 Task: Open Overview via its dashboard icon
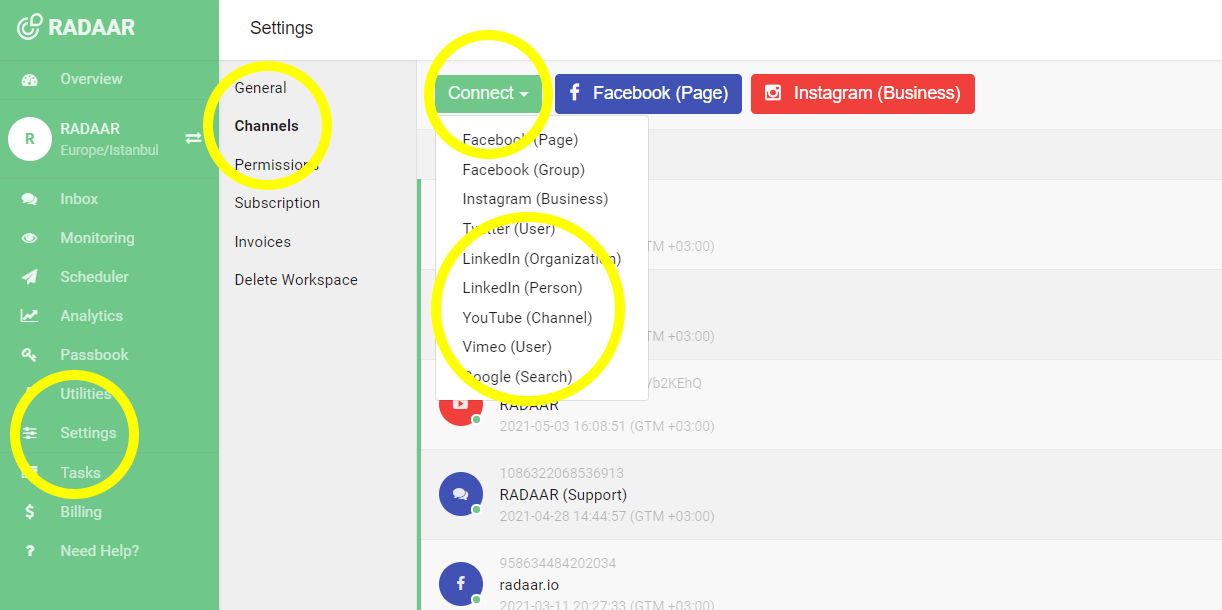(29, 80)
